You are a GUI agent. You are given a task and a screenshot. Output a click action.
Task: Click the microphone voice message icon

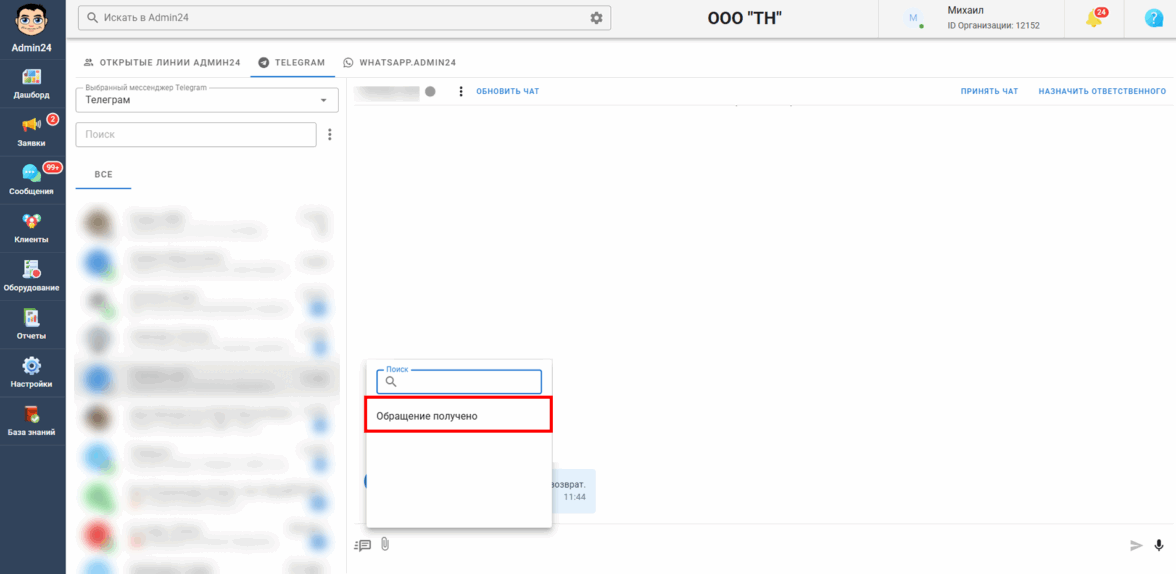click(x=1160, y=545)
